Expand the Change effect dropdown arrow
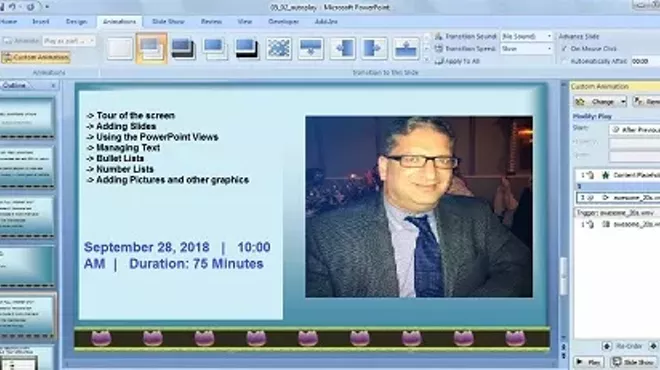Screen dimensions: 660x370 click(623, 102)
